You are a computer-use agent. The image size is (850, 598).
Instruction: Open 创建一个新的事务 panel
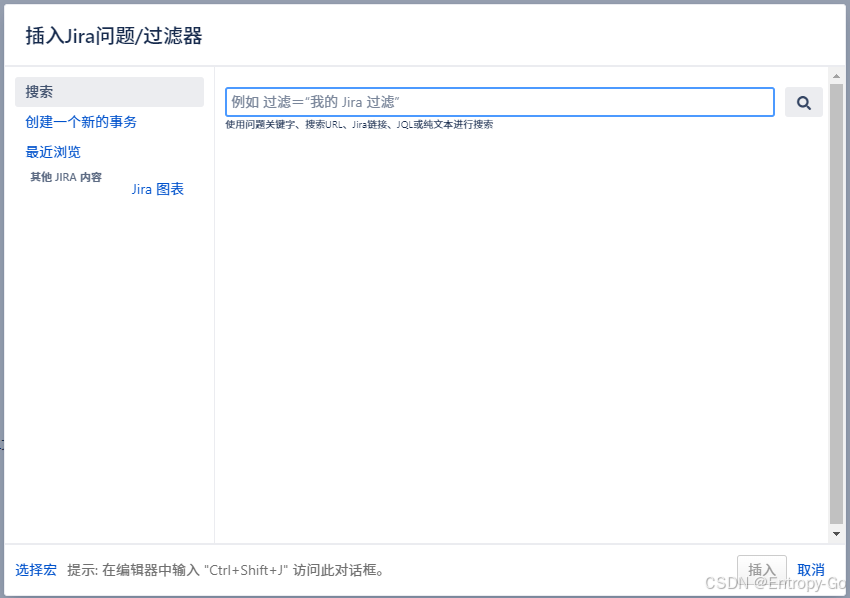[x=81, y=122]
